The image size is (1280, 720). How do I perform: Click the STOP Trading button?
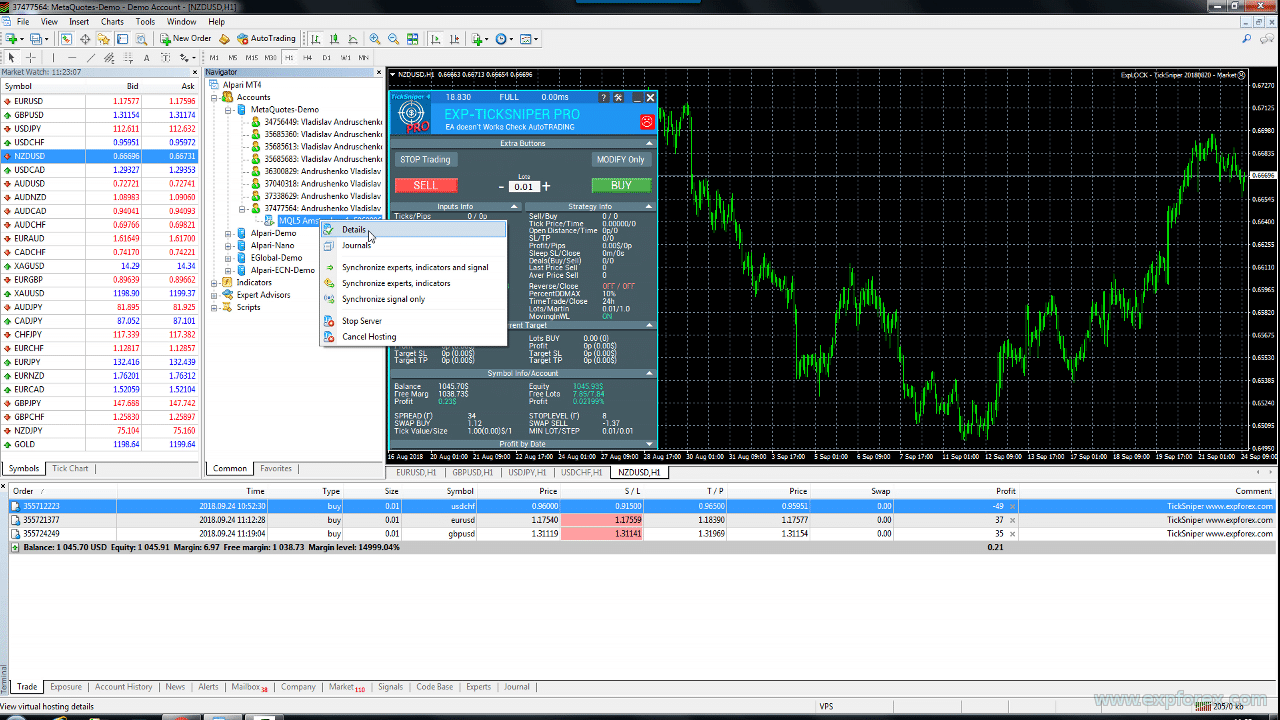(425, 159)
